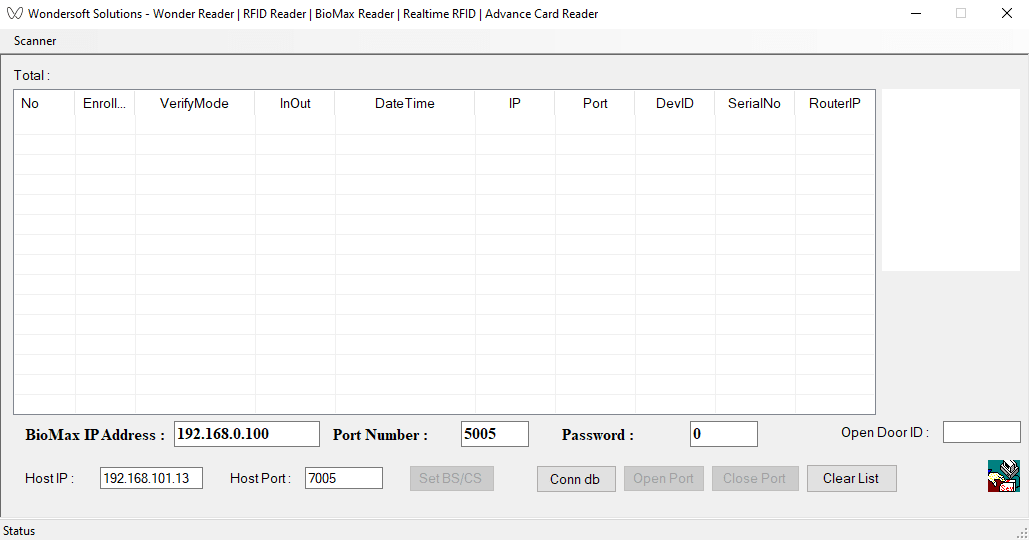Click the Clear List button

(x=851, y=479)
